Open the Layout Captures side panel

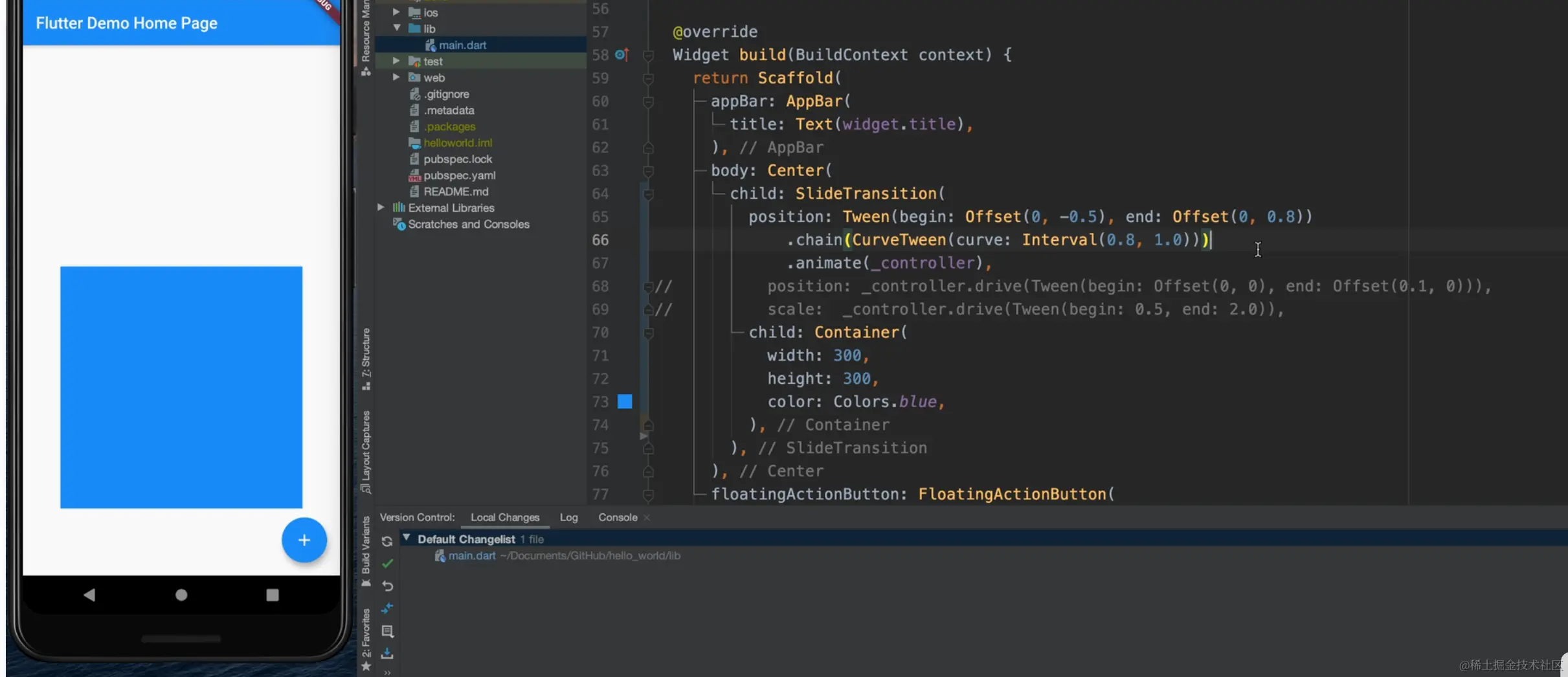point(366,452)
